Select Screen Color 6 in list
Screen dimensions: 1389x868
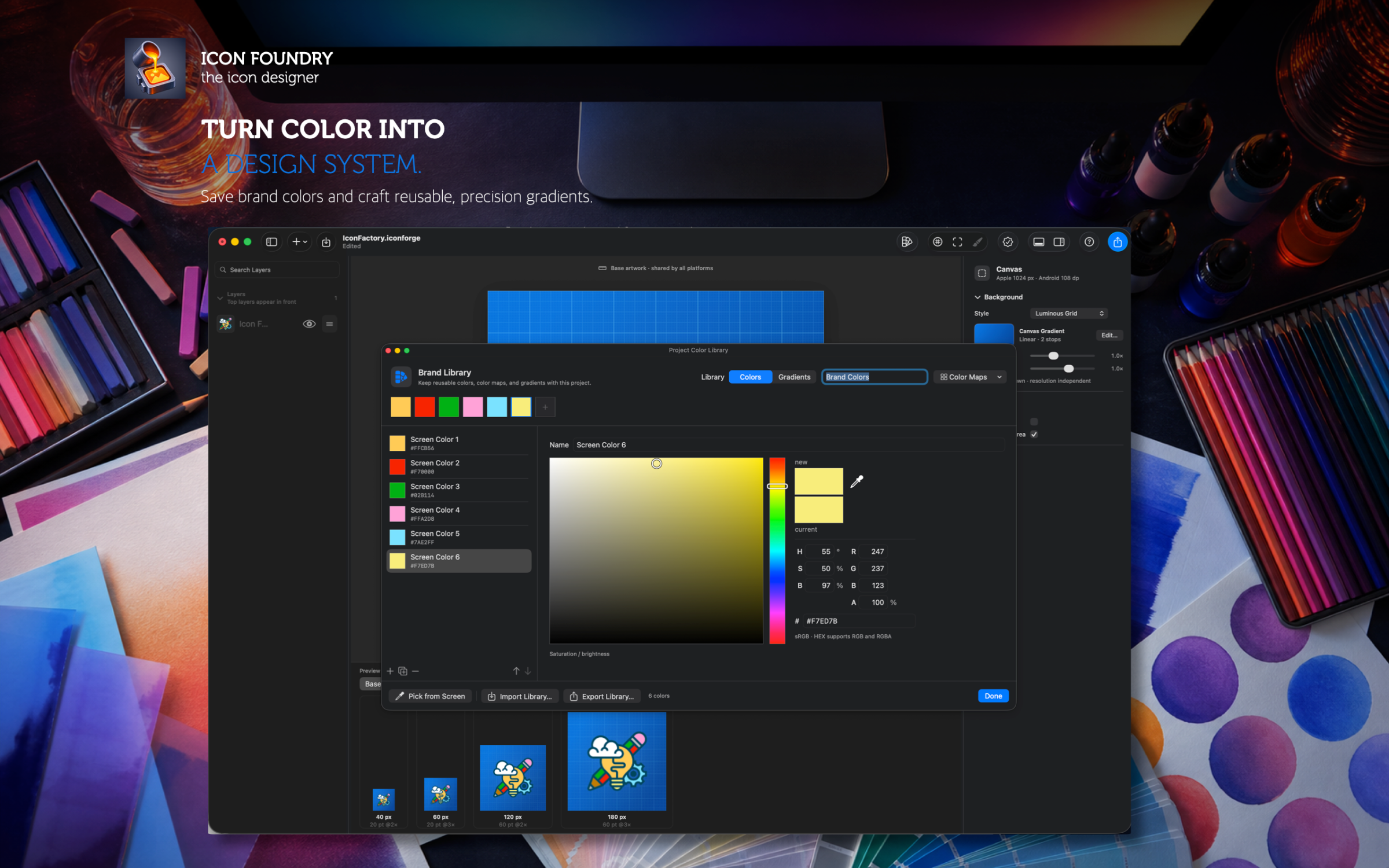458,561
